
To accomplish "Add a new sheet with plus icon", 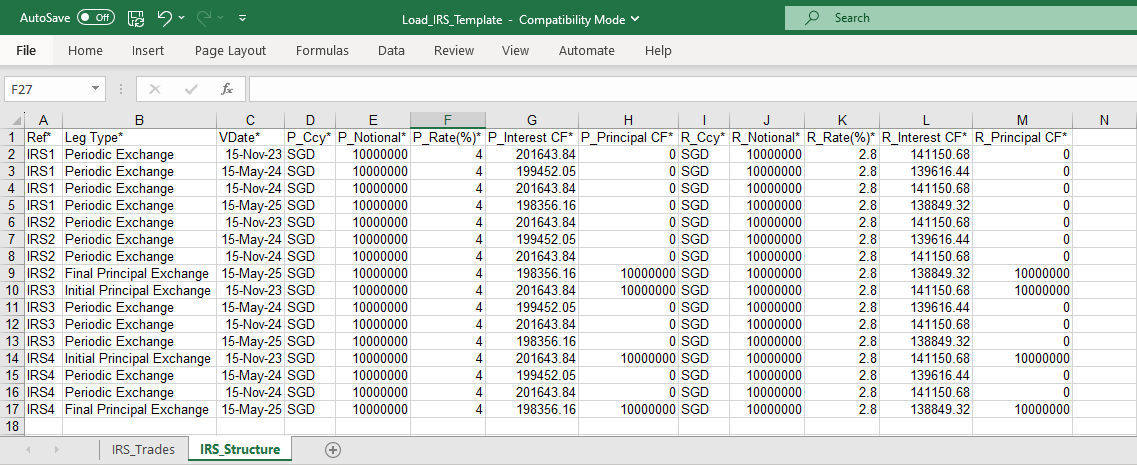I will 333,450.
